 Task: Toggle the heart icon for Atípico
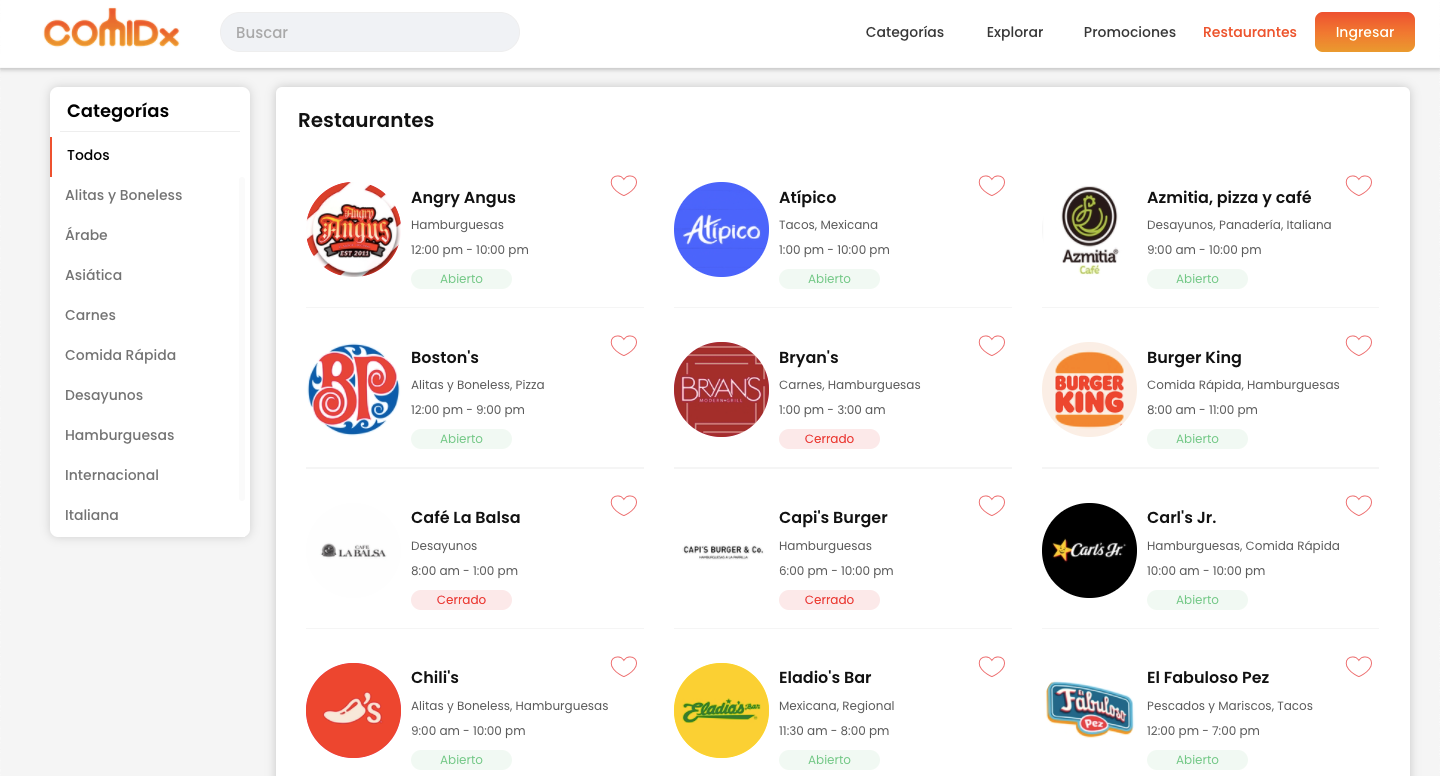(992, 186)
